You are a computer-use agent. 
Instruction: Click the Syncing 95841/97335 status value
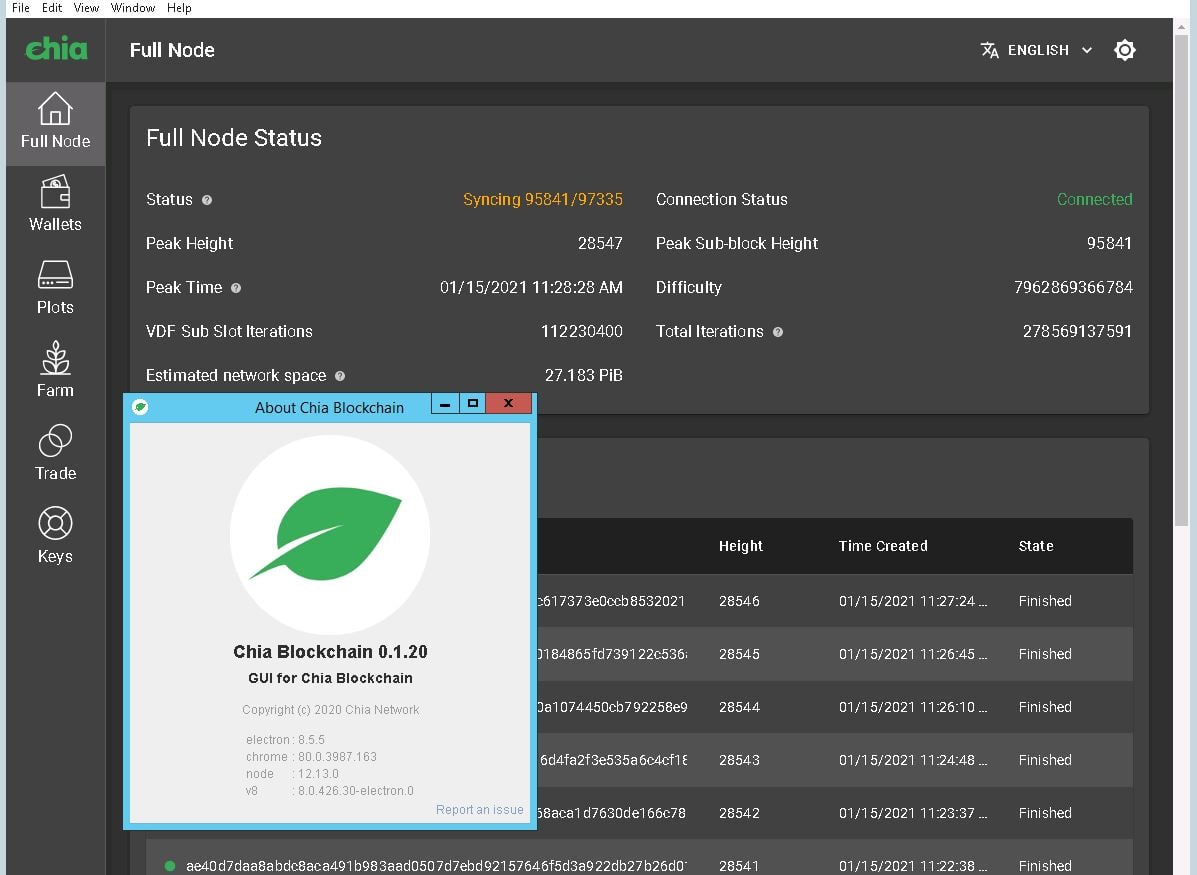pos(543,199)
